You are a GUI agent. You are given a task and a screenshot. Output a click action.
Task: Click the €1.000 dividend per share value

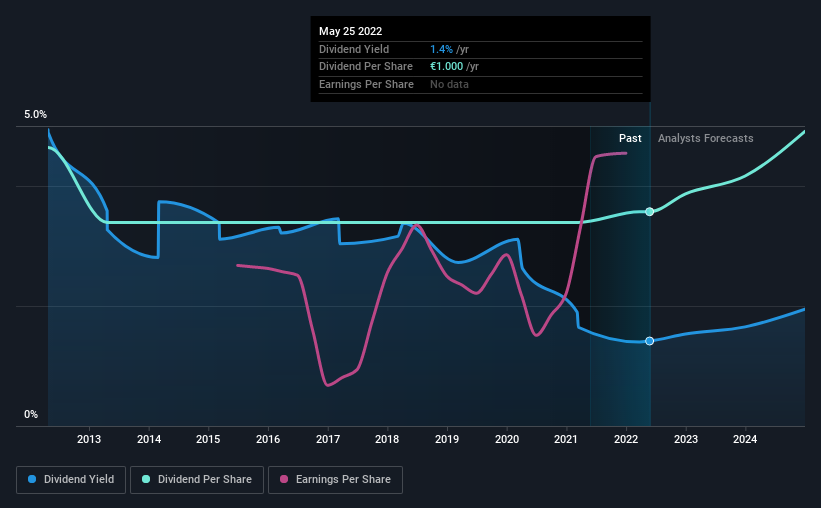coord(446,67)
